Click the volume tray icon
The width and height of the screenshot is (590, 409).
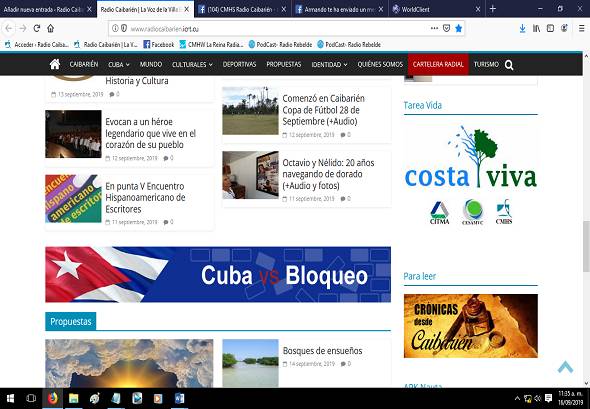538,398
